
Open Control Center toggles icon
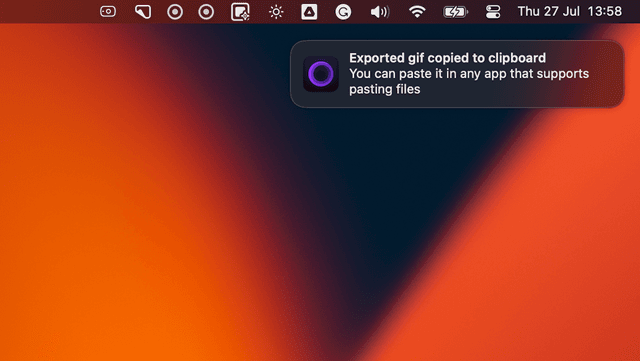[493, 12]
